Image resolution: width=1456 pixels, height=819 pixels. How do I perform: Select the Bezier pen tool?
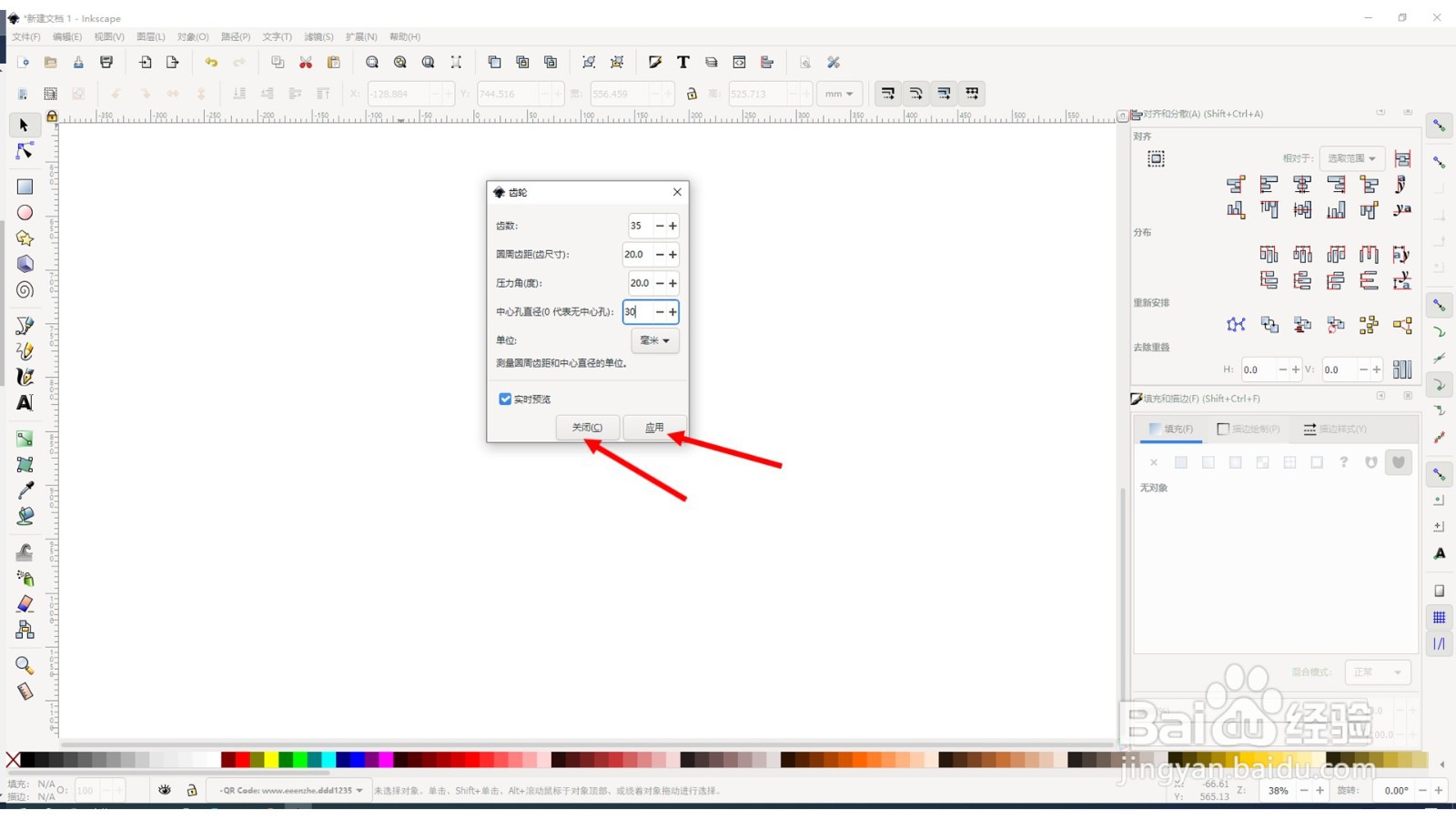[x=25, y=325]
